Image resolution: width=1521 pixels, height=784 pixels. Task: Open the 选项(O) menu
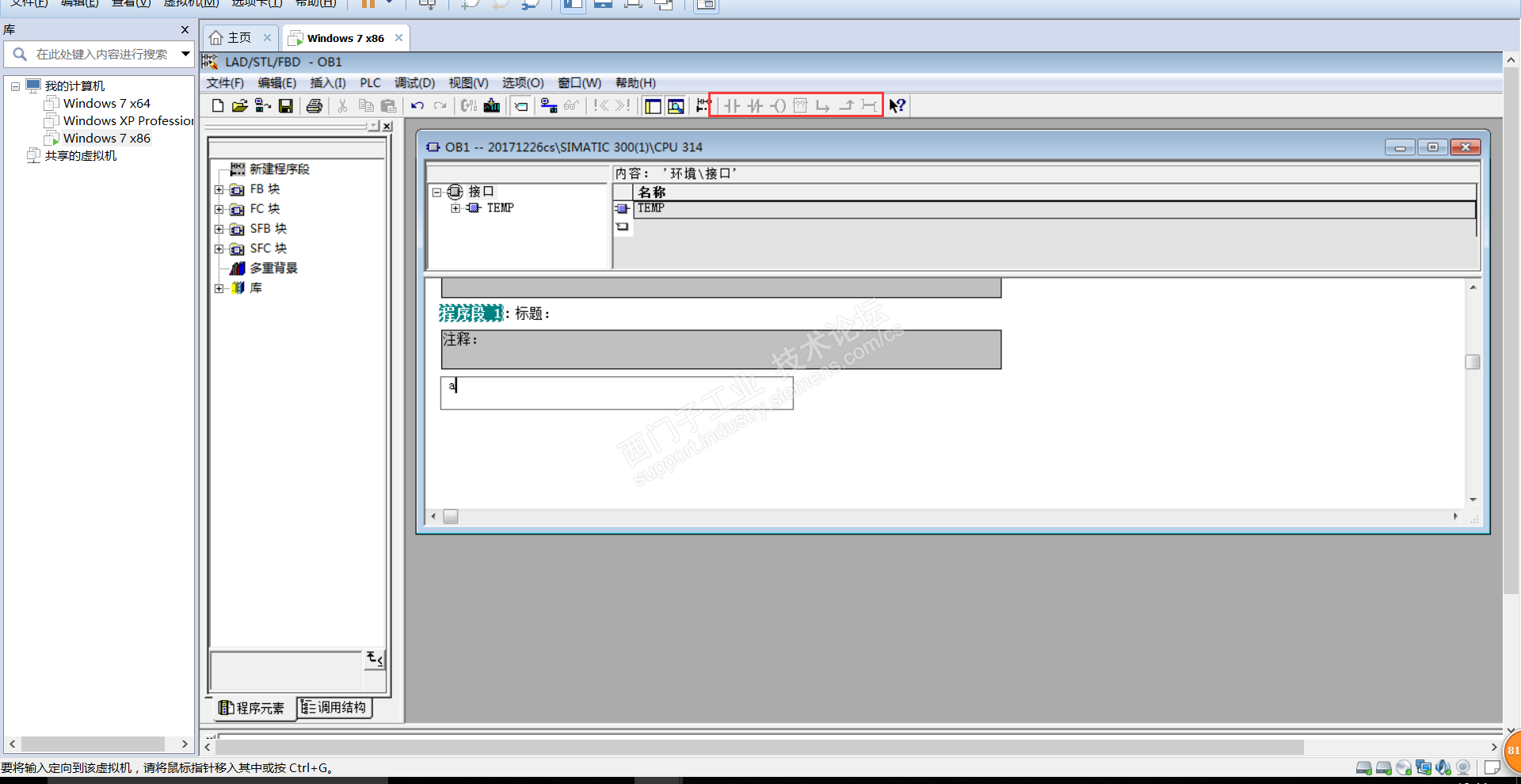523,83
